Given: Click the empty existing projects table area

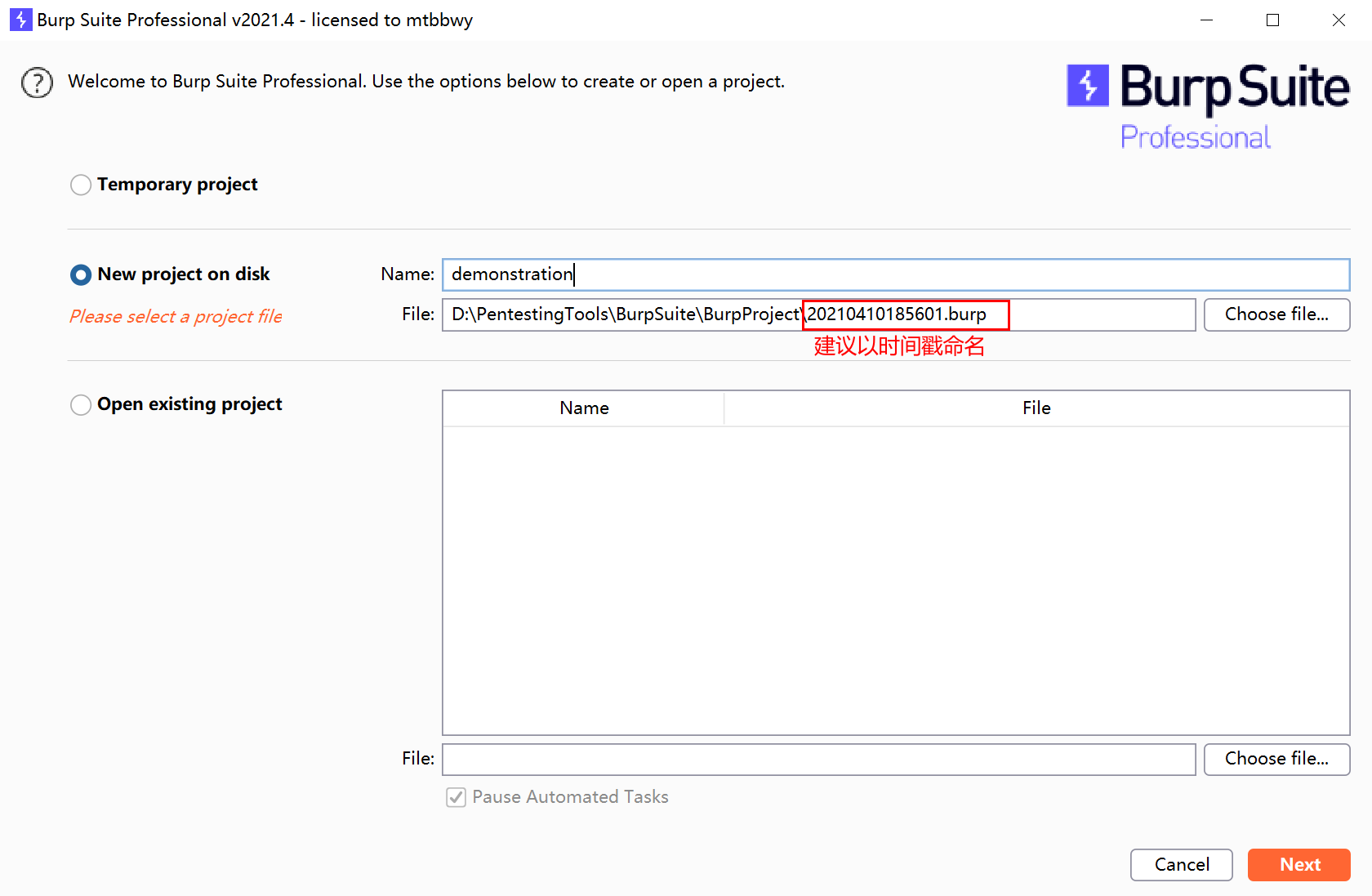Looking at the screenshot, I should pos(896,580).
